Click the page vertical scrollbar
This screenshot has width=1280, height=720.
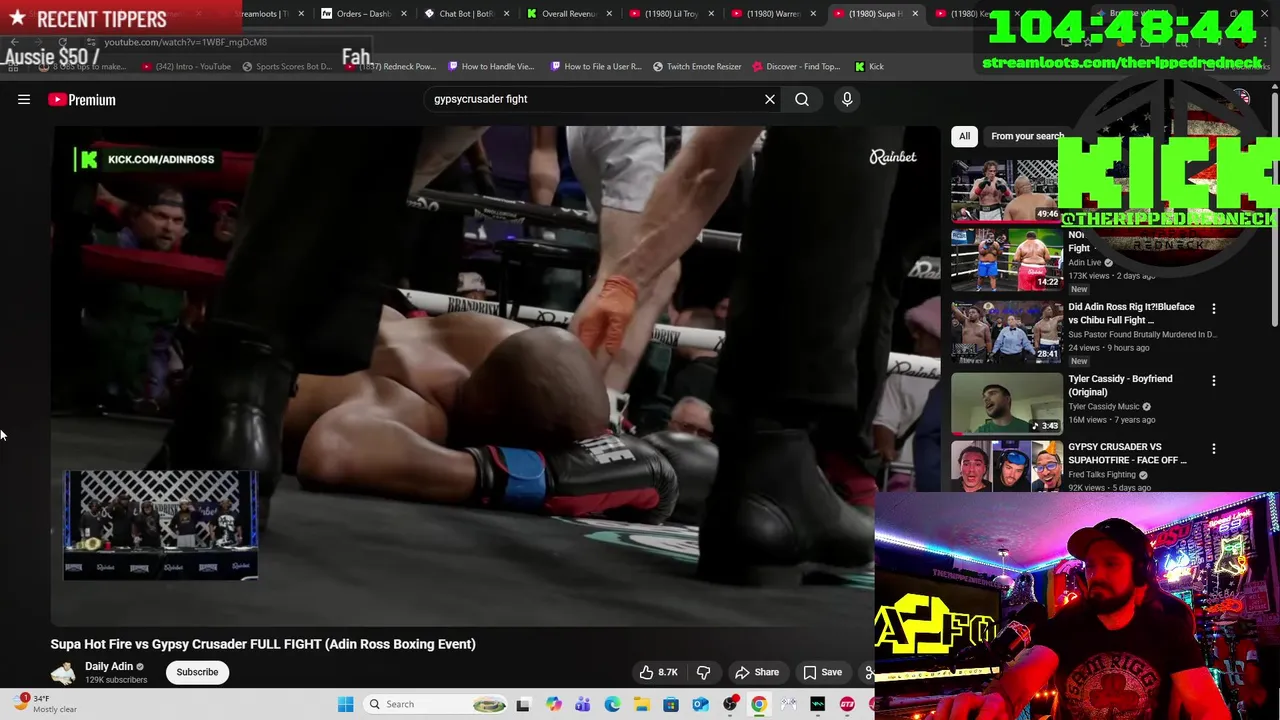click(x=1274, y=210)
